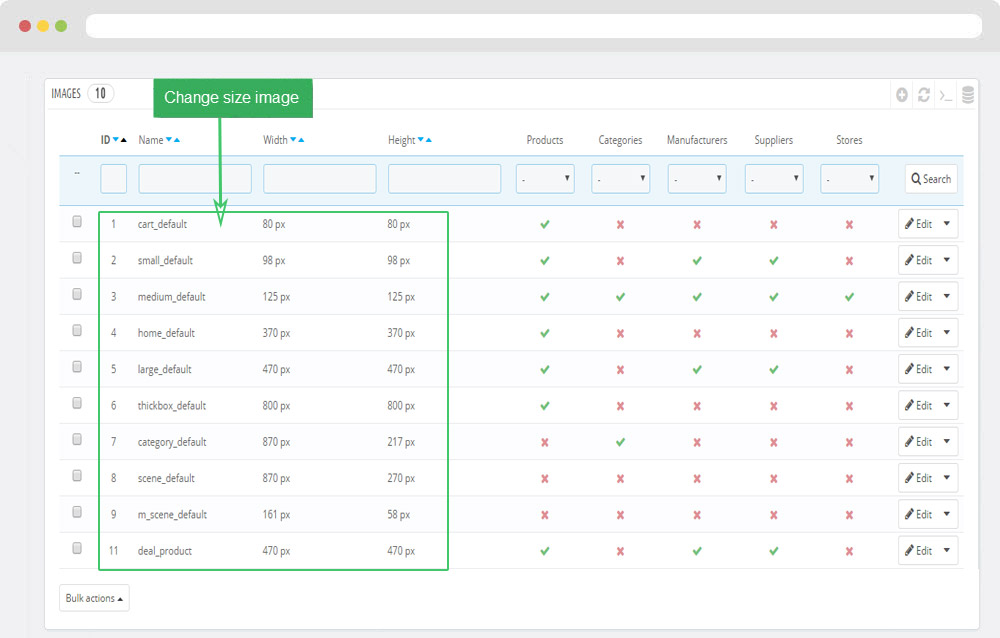The height and width of the screenshot is (638, 1000).
Task: Sort ID column descending arrow
Action: click(115, 139)
